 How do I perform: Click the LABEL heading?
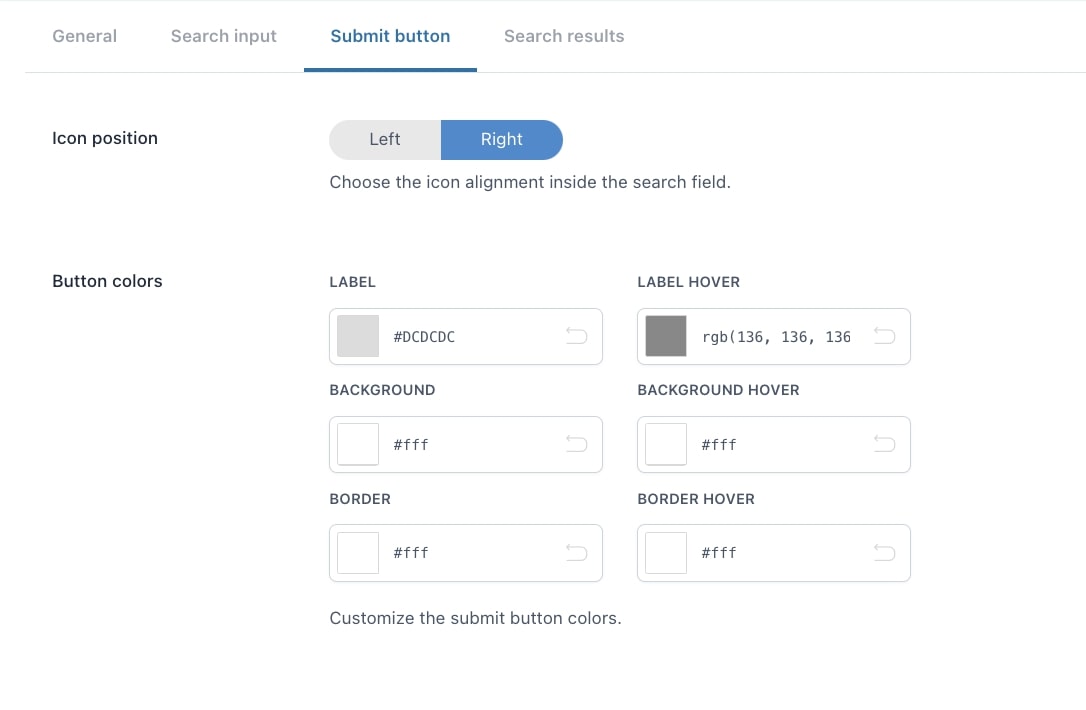[x=353, y=282]
